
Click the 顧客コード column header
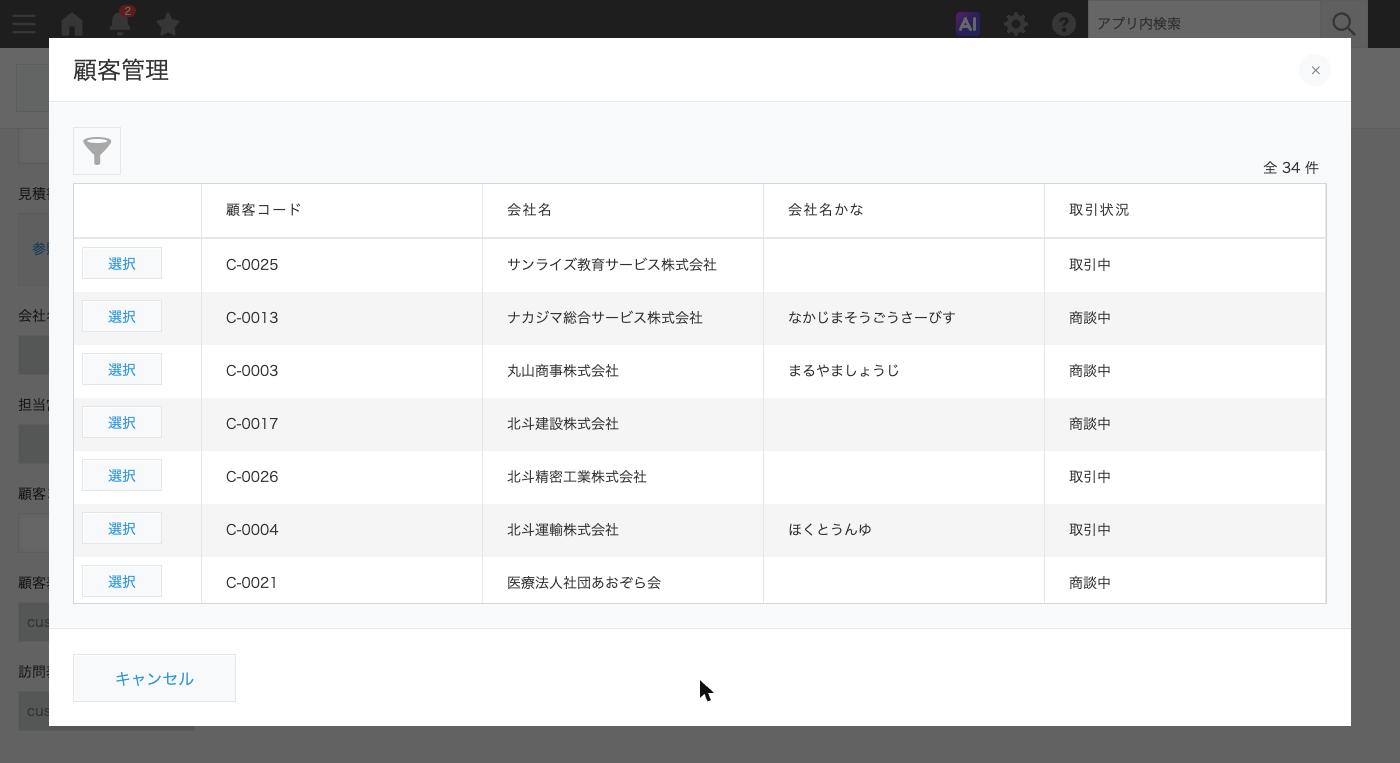tap(264, 210)
